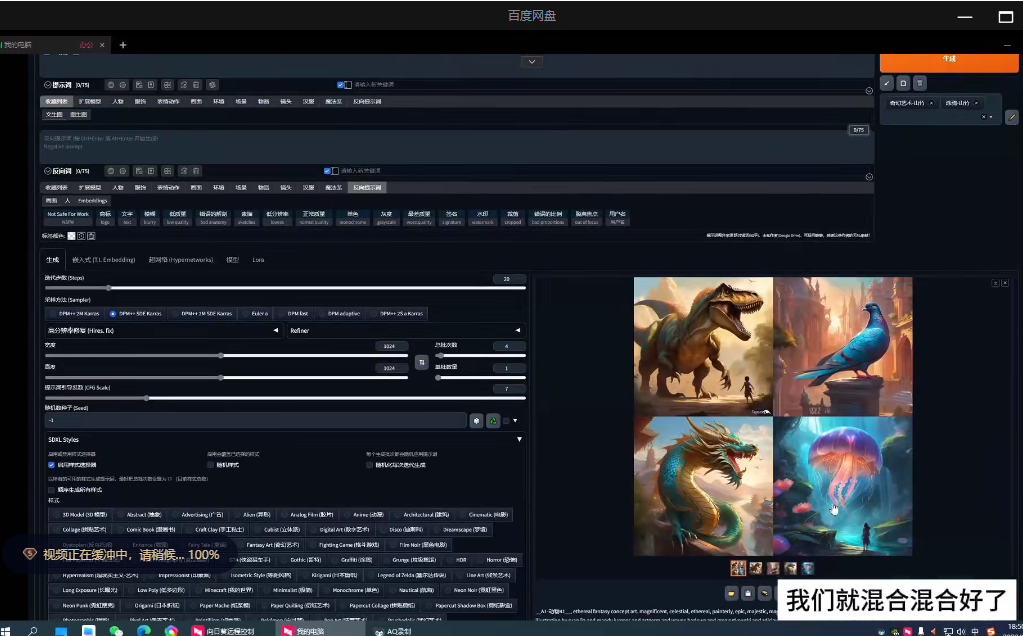The height and width of the screenshot is (636, 1023).
Task: Open Microsoft Edge from the taskbar
Action: tap(144, 631)
